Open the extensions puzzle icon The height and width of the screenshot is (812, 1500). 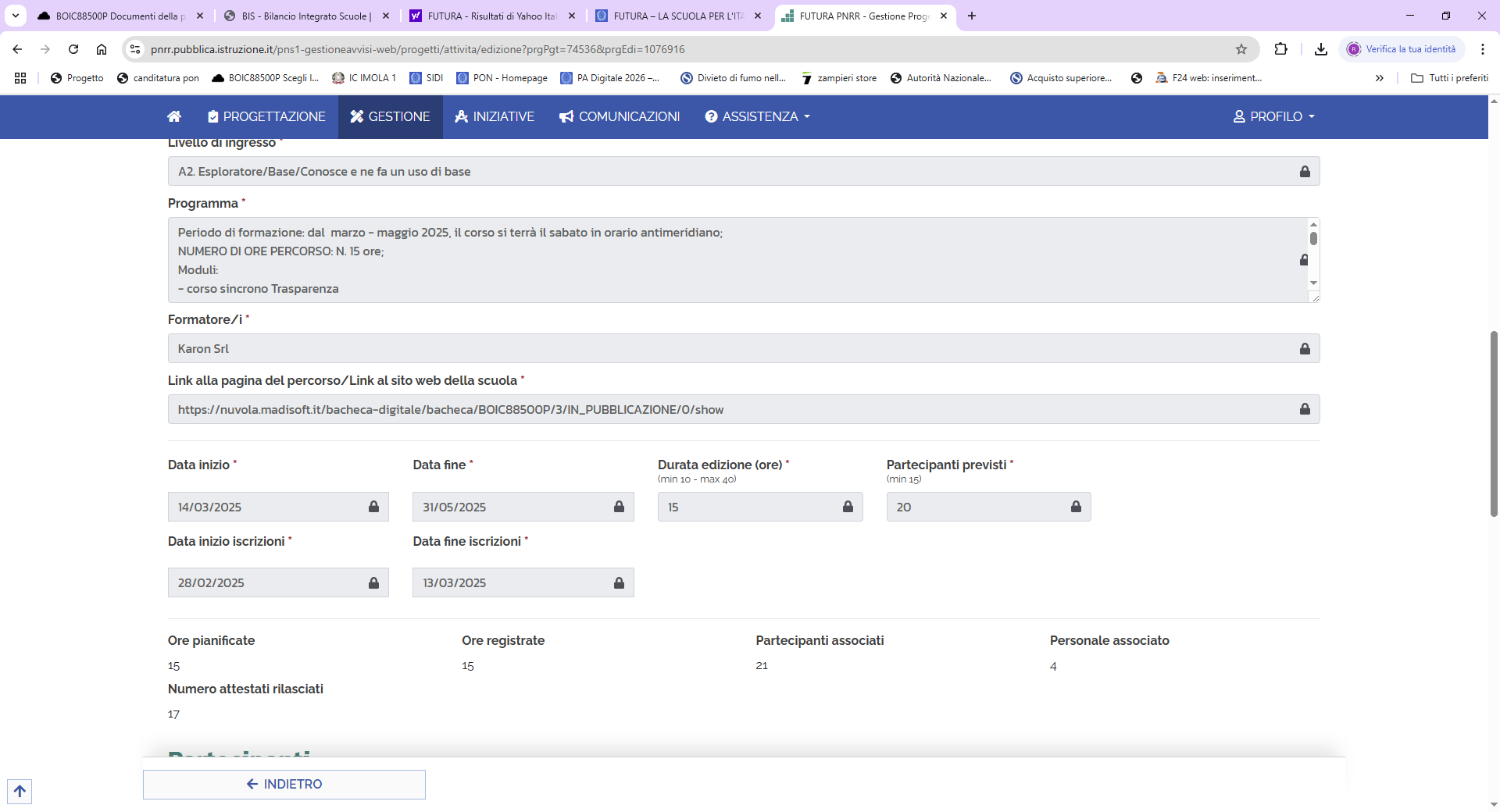pos(1280,49)
